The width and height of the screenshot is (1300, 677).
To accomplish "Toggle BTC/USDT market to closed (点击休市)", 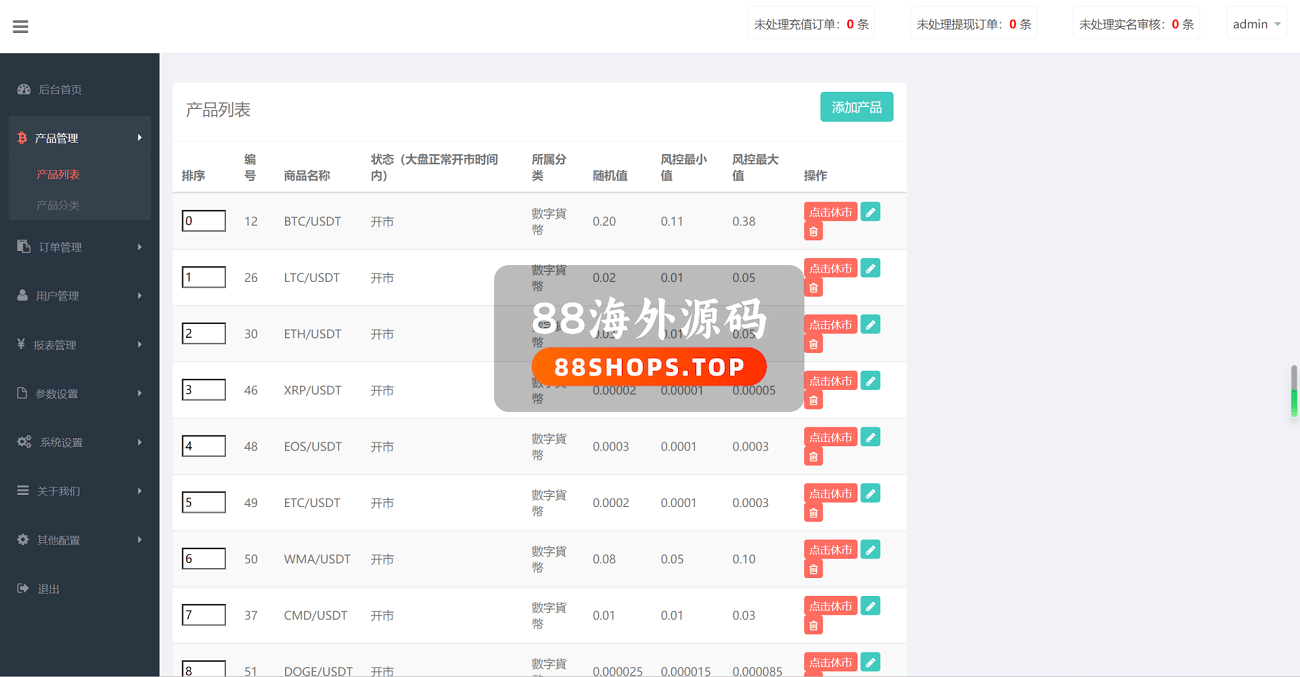I will click(830, 212).
